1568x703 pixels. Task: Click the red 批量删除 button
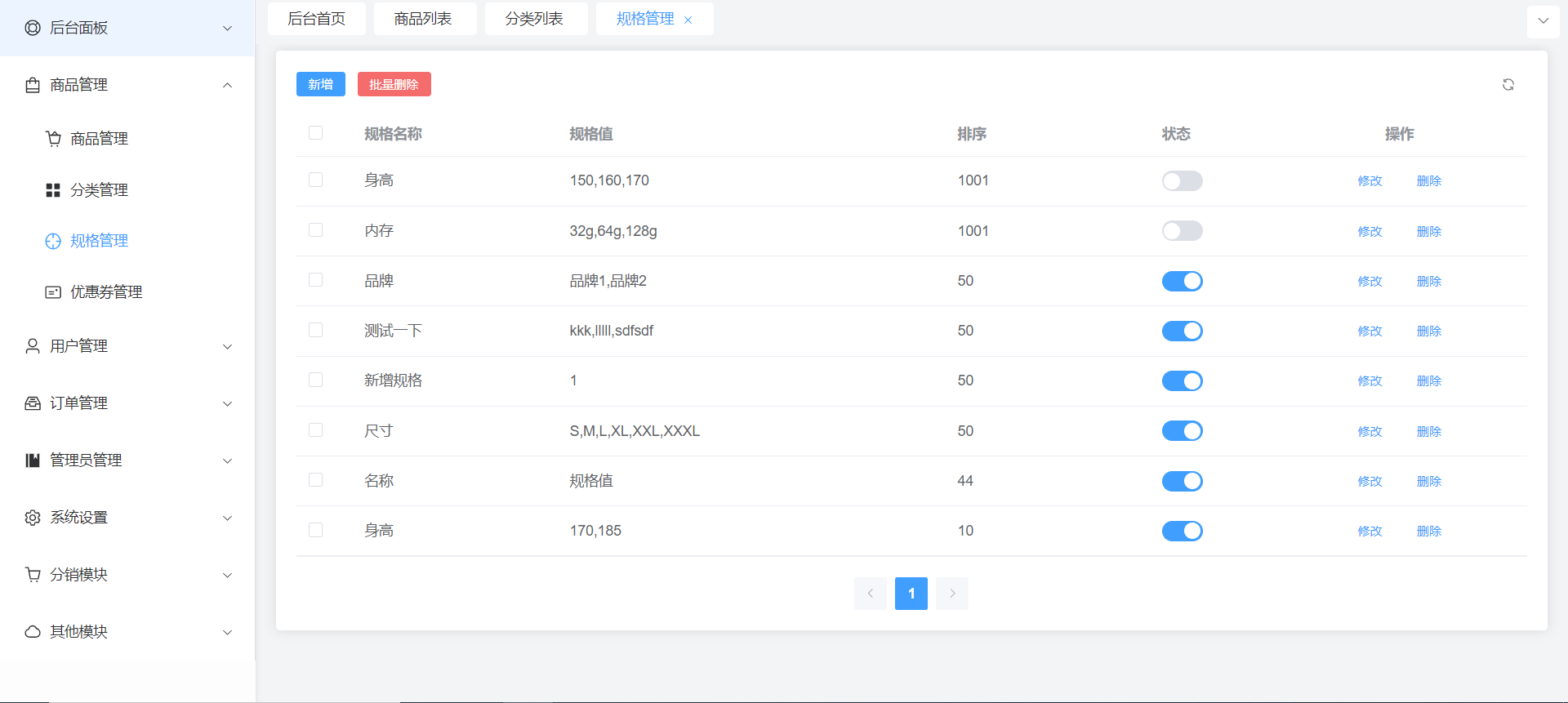394,84
